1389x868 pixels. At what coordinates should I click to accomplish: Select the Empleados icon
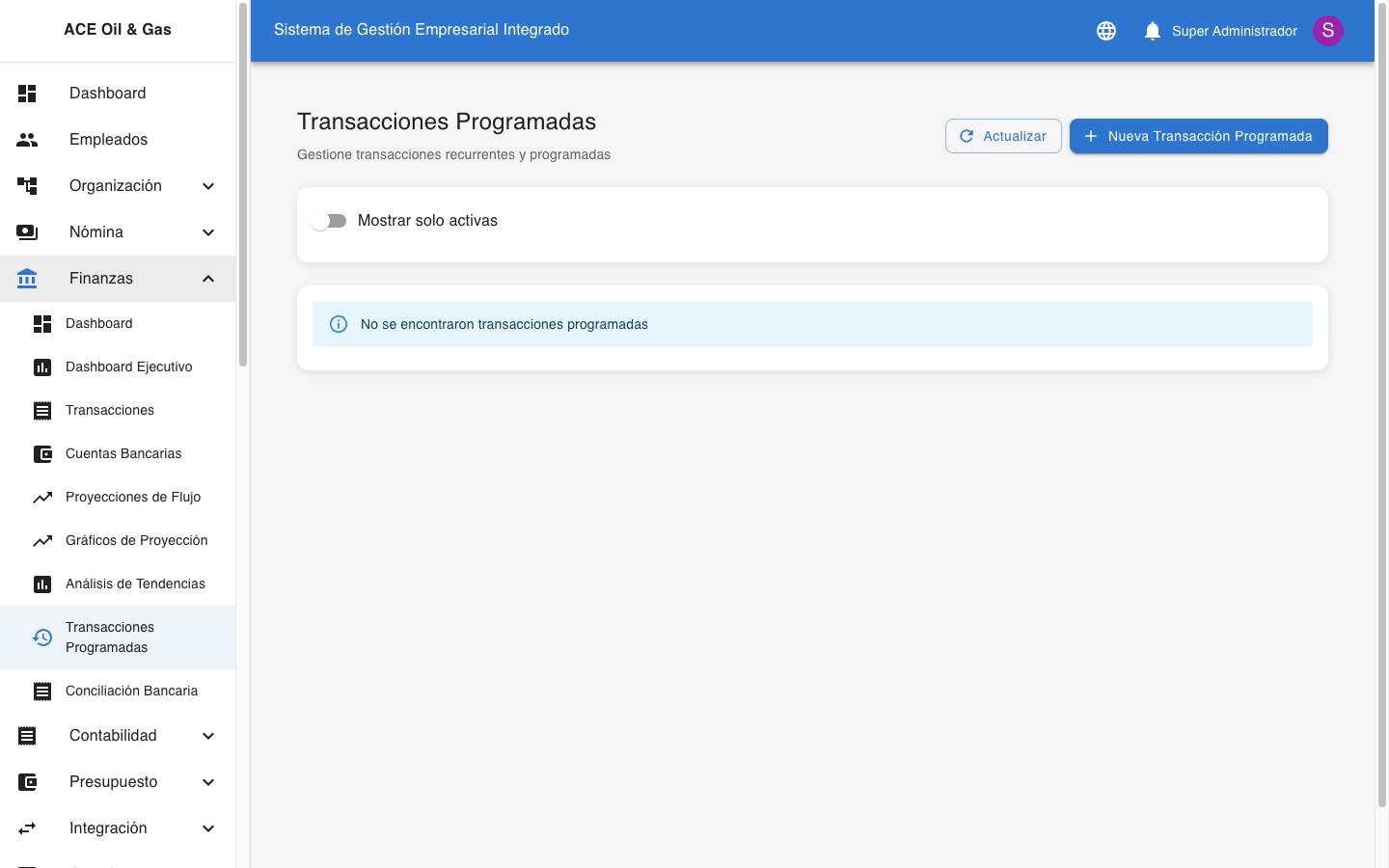point(27,139)
